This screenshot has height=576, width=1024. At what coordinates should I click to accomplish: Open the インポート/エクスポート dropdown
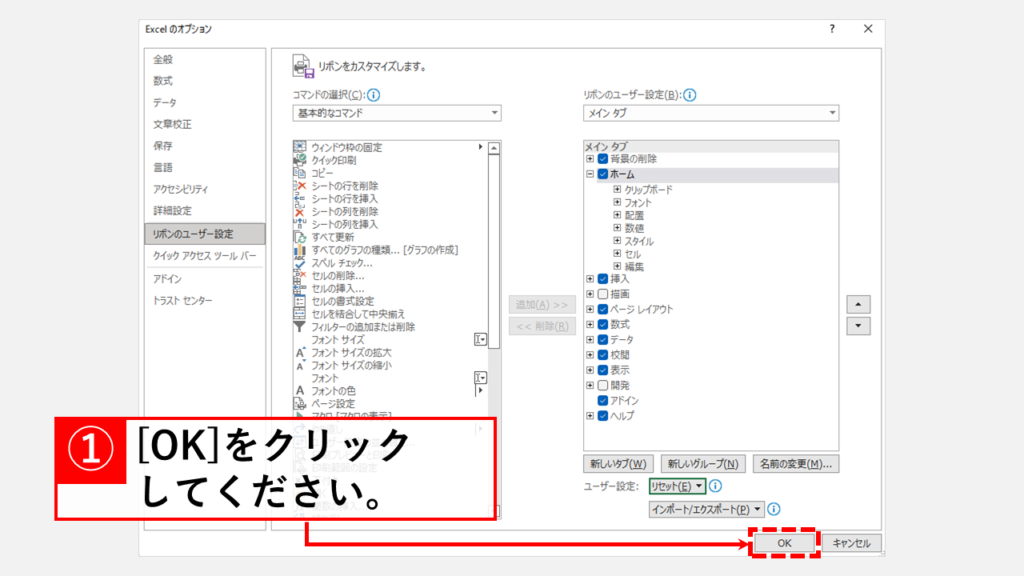click(706, 509)
